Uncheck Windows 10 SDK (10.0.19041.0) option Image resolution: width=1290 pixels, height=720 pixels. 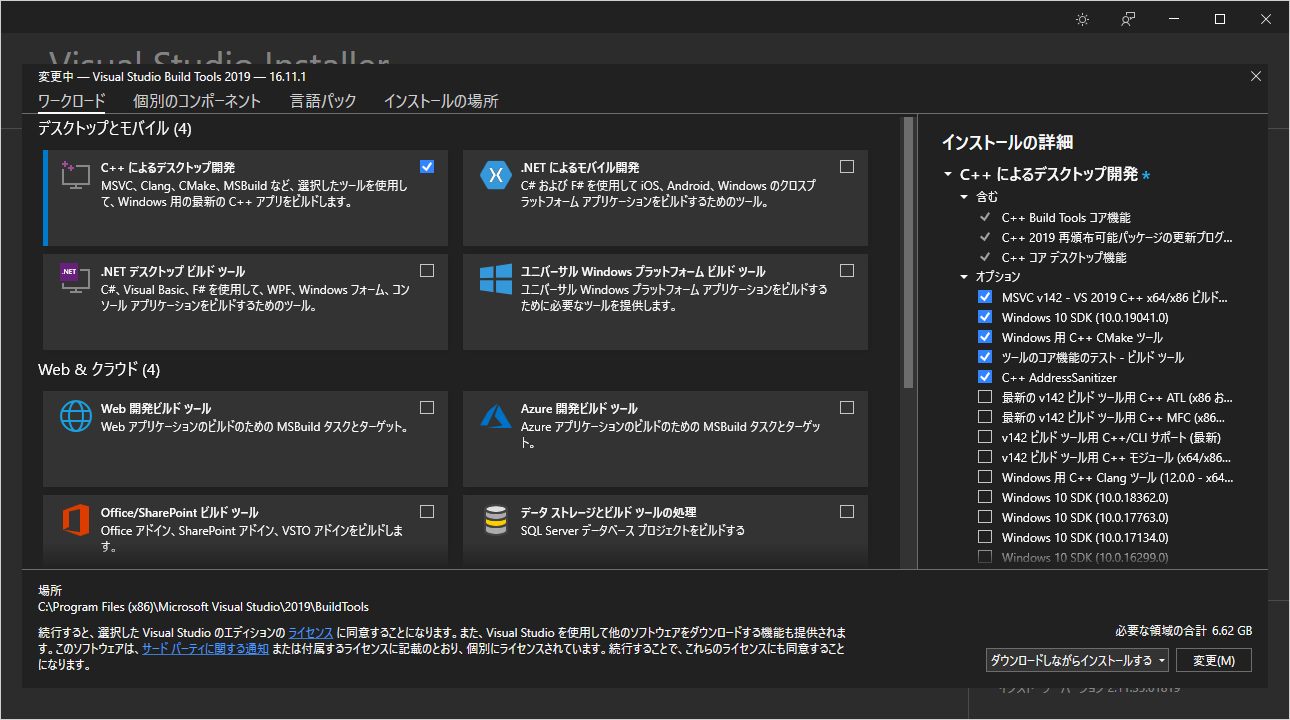pyautogui.click(x=985, y=317)
